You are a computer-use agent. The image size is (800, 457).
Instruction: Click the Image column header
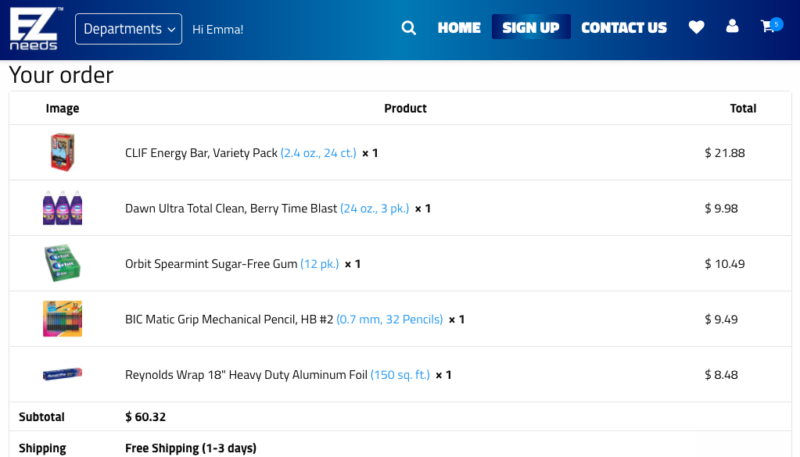click(62, 109)
